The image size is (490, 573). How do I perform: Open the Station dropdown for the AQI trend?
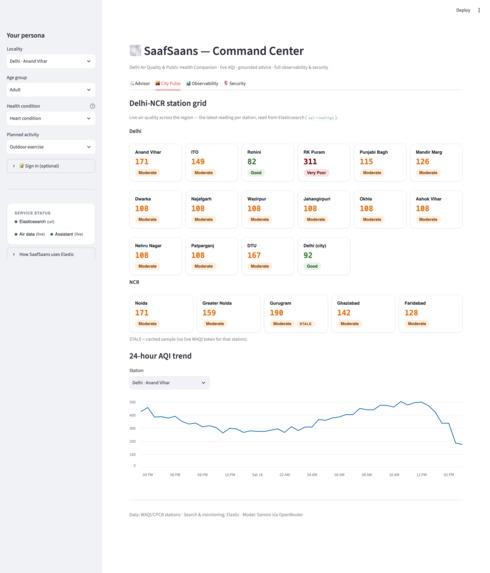click(x=169, y=383)
